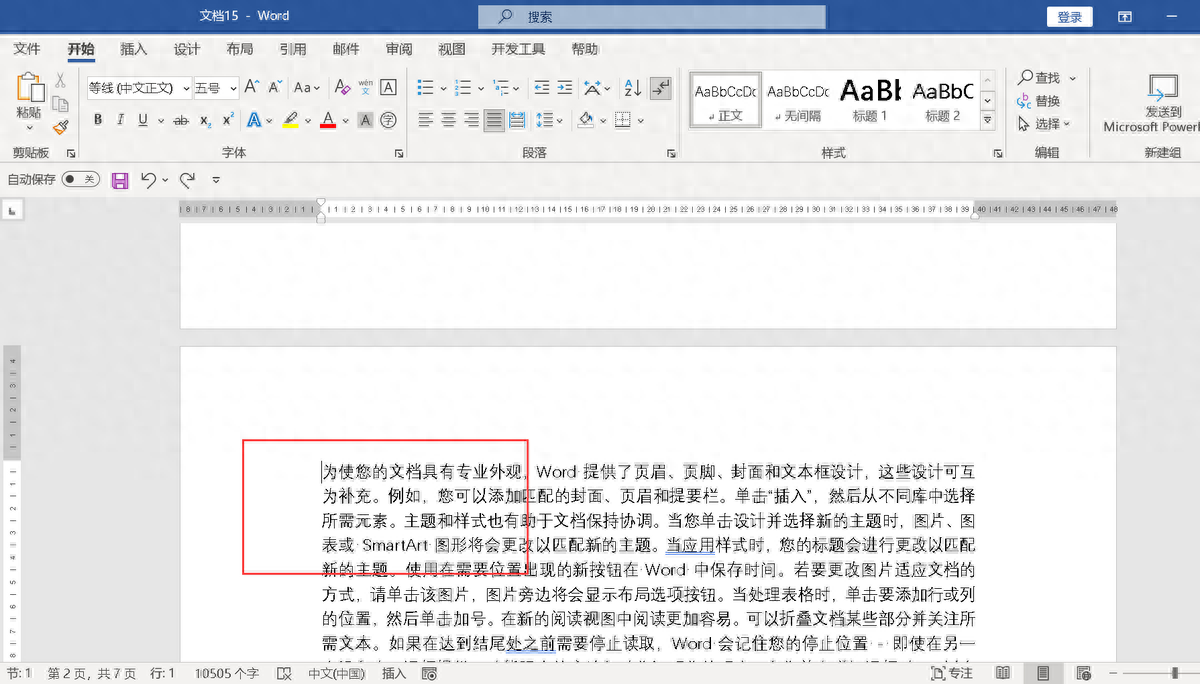Click the yellow text highlight color button
The image size is (1200, 684).
tap(291, 120)
